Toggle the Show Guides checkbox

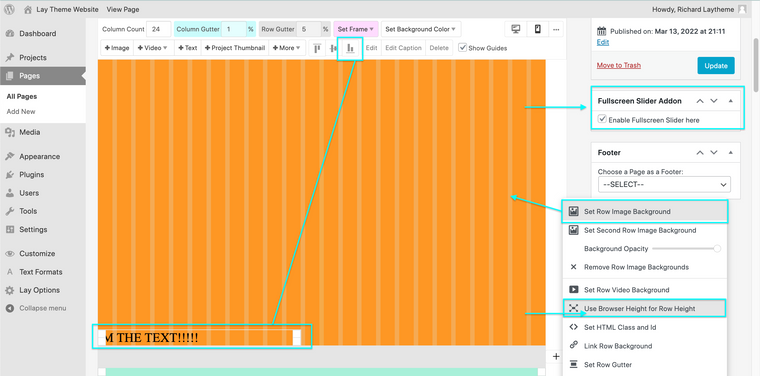[x=462, y=47]
